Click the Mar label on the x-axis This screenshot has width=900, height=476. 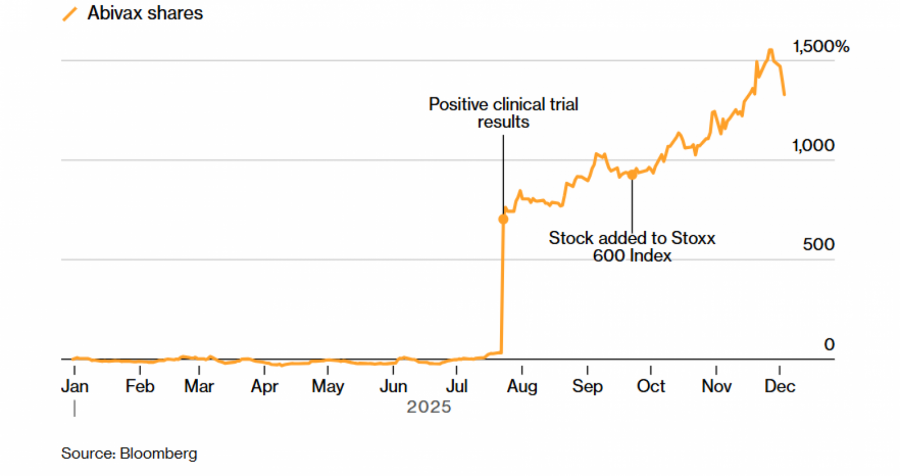(199, 386)
